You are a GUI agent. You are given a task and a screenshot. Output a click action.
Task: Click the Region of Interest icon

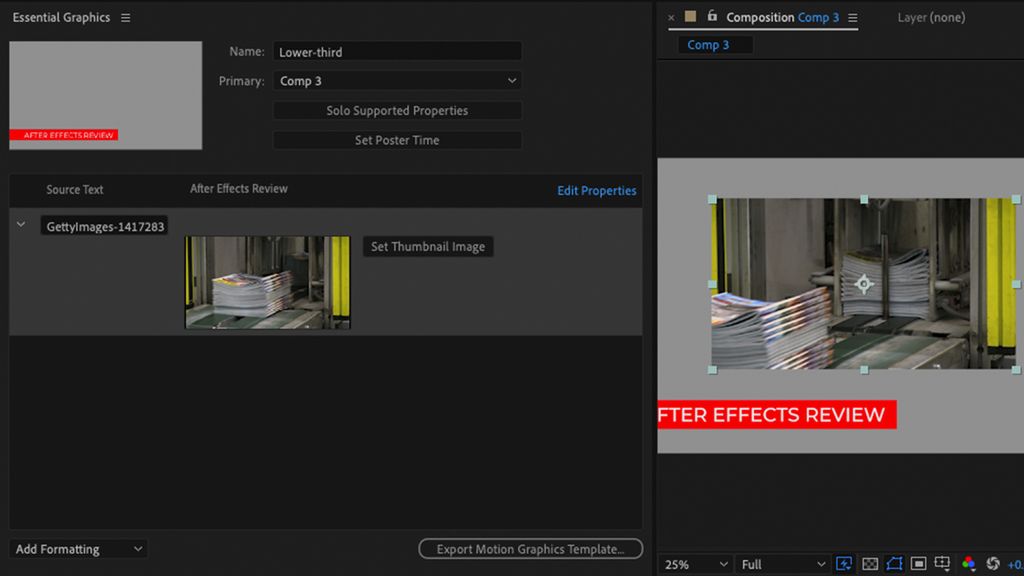pos(920,563)
